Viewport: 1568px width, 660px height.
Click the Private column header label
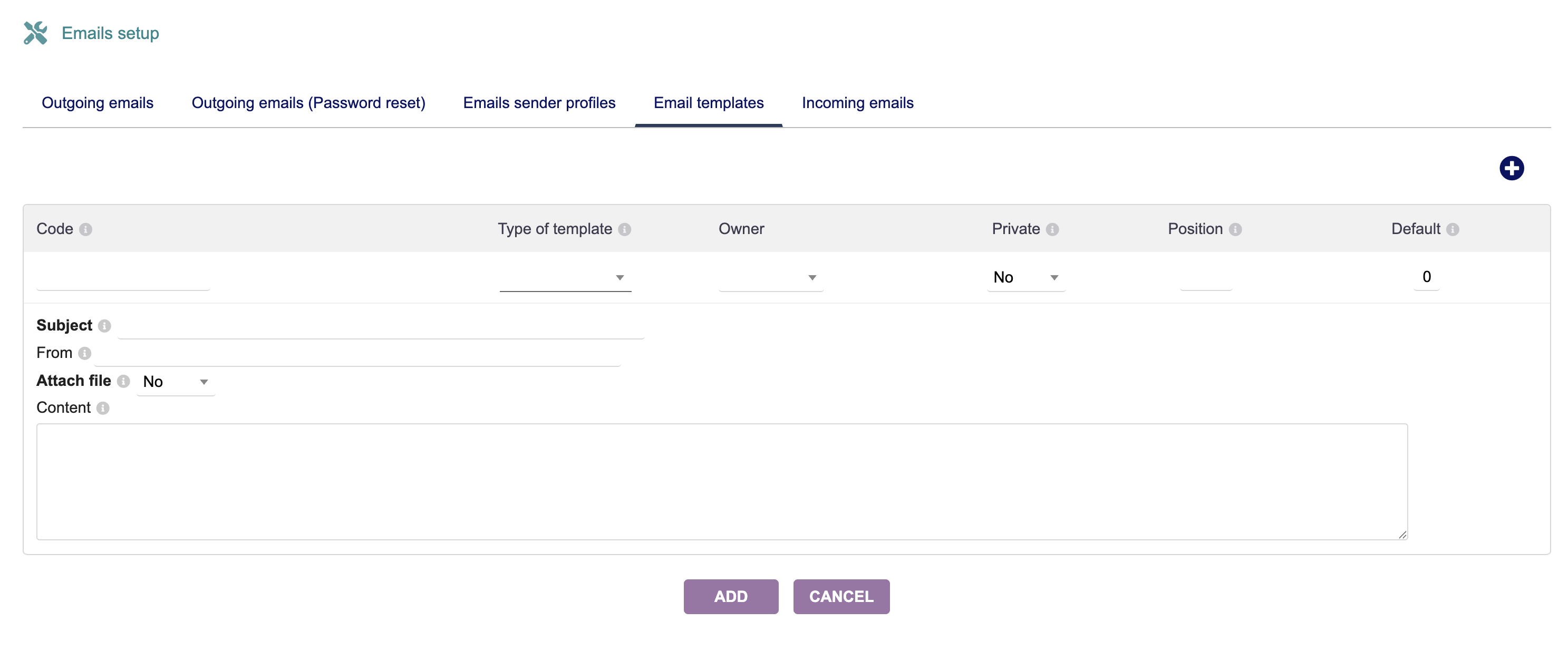point(1015,229)
